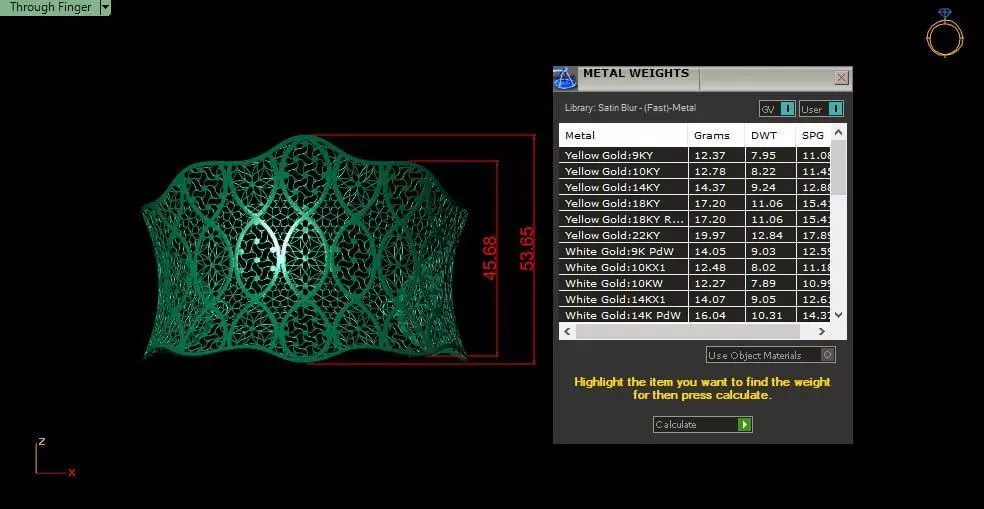Click the Metal Weights title bar
Image resolution: width=984 pixels, height=509 pixels.
(x=703, y=78)
